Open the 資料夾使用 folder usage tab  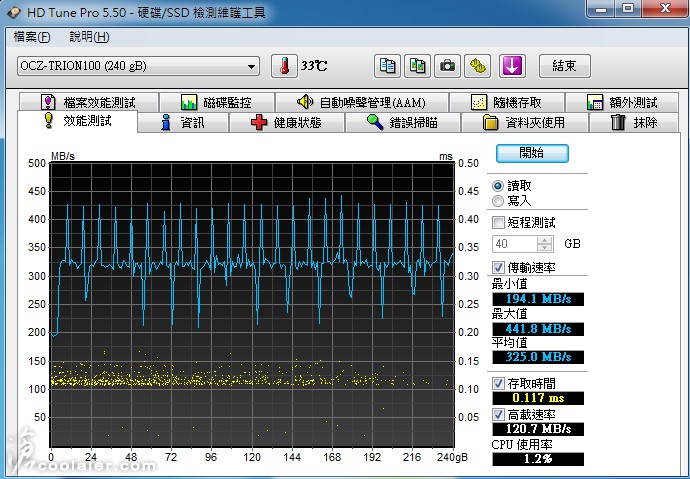[524, 122]
